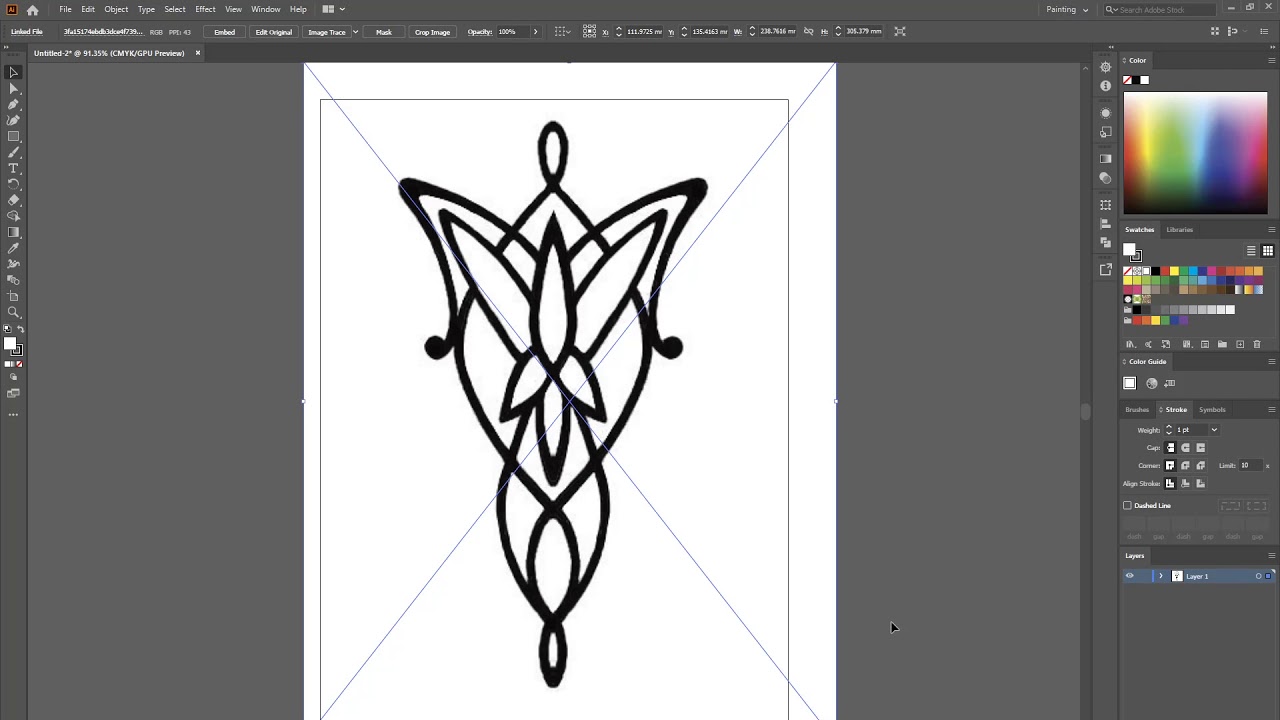Viewport: 1280px width, 720px height.
Task: Select the black swatch in Color panel
Action: pos(1136,80)
